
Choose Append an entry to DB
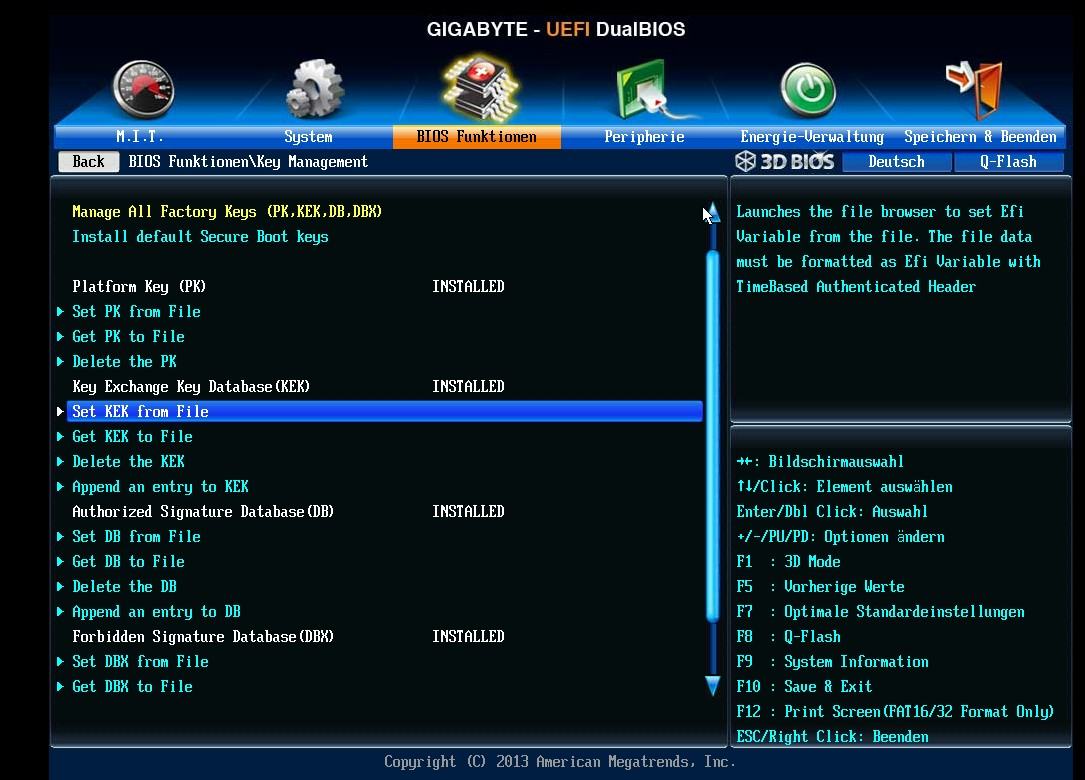point(156,612)
